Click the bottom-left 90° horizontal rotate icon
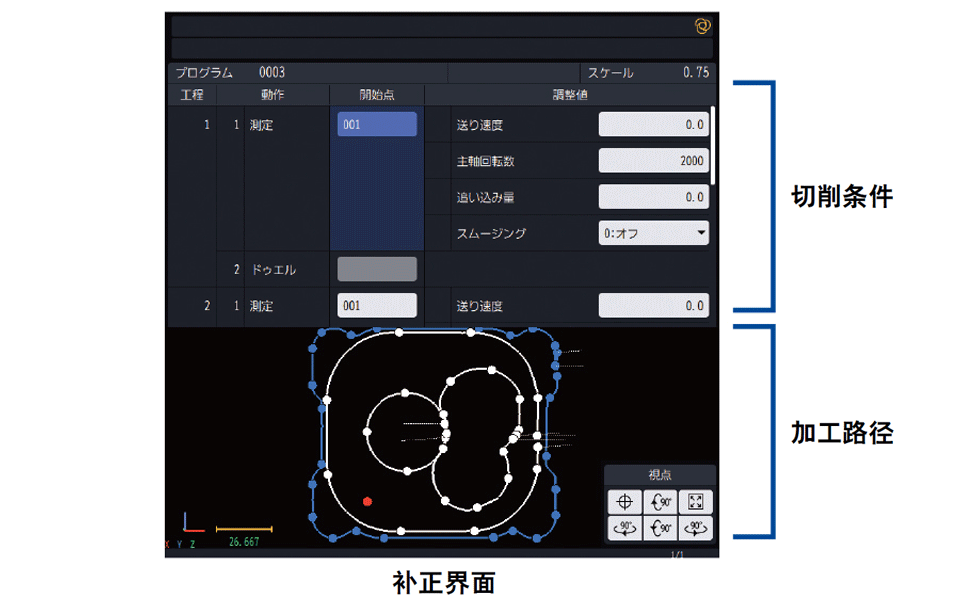 click(x=624, y=528)
